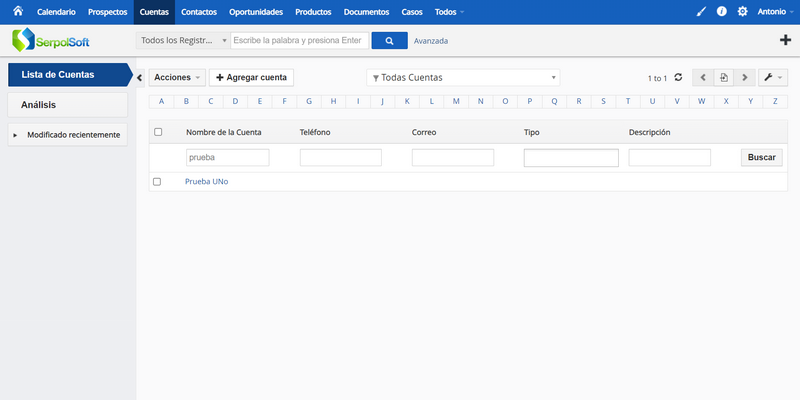Collapse the left sidebar arrow

point(140,78)
